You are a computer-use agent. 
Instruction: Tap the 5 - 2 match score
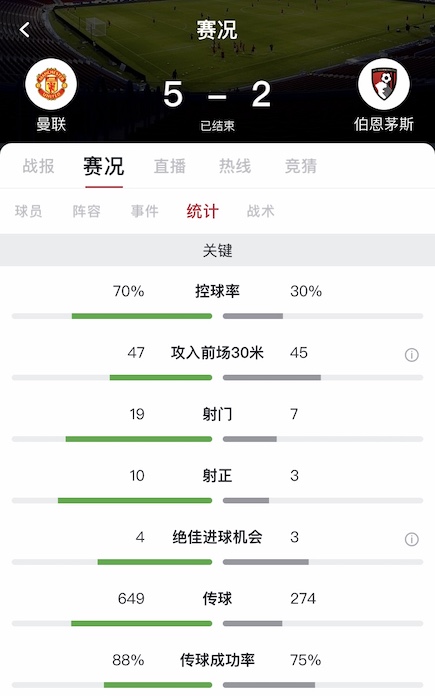[217, 94]
